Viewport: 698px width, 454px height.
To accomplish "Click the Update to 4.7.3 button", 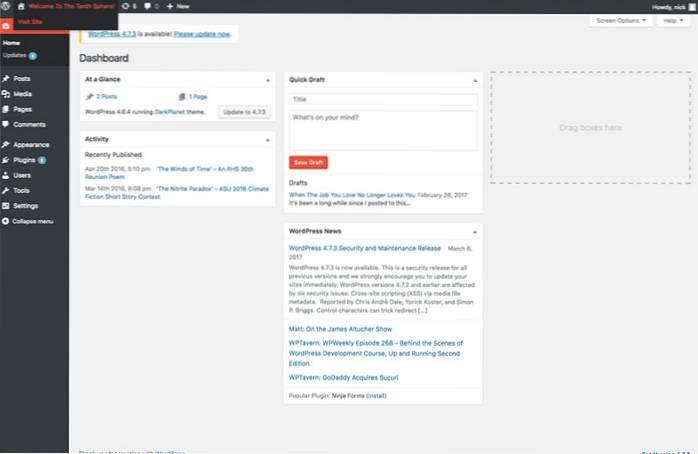I will 244,112.
